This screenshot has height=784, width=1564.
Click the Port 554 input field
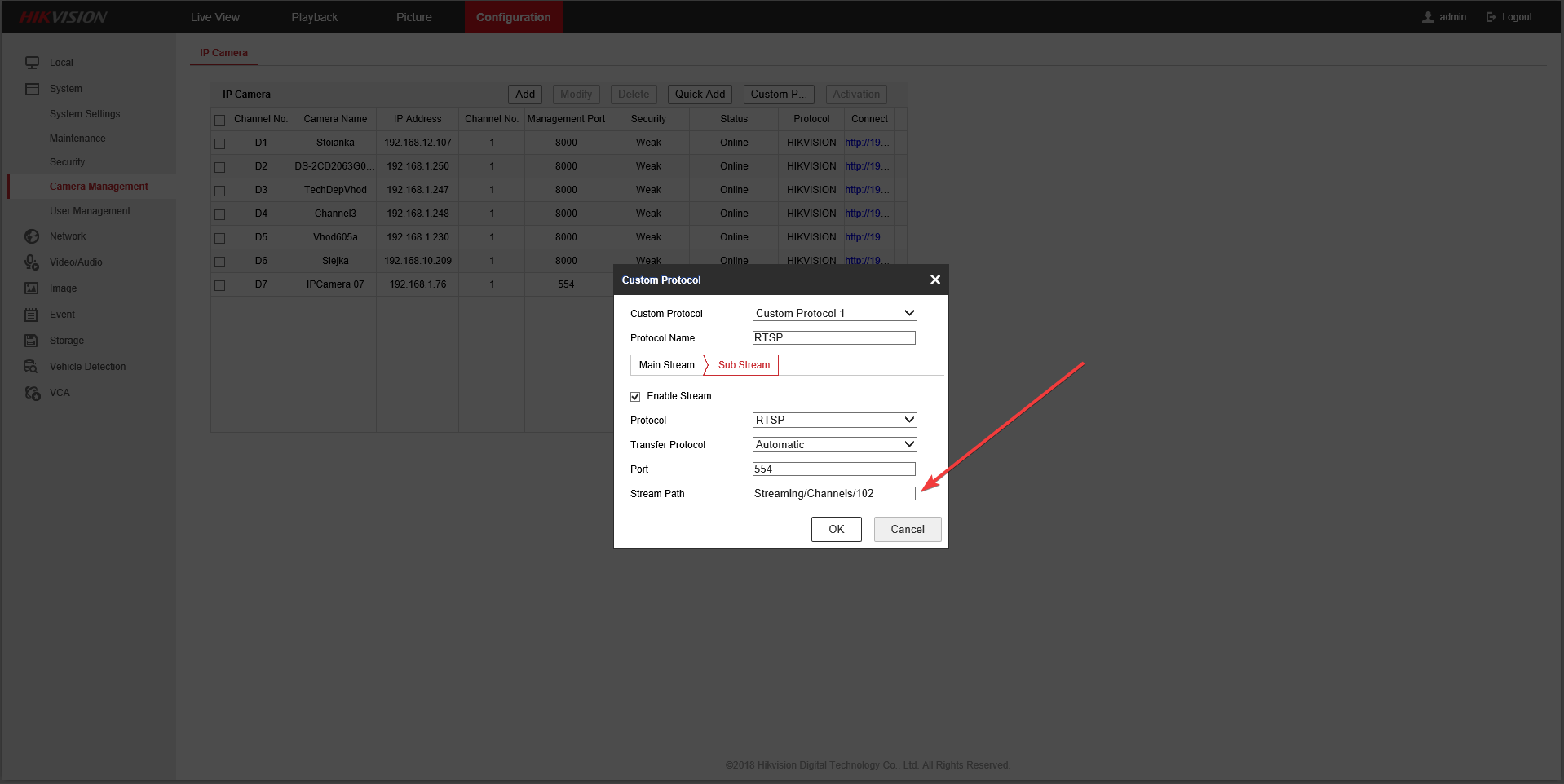pyautogui.click(x=834, y=469)
